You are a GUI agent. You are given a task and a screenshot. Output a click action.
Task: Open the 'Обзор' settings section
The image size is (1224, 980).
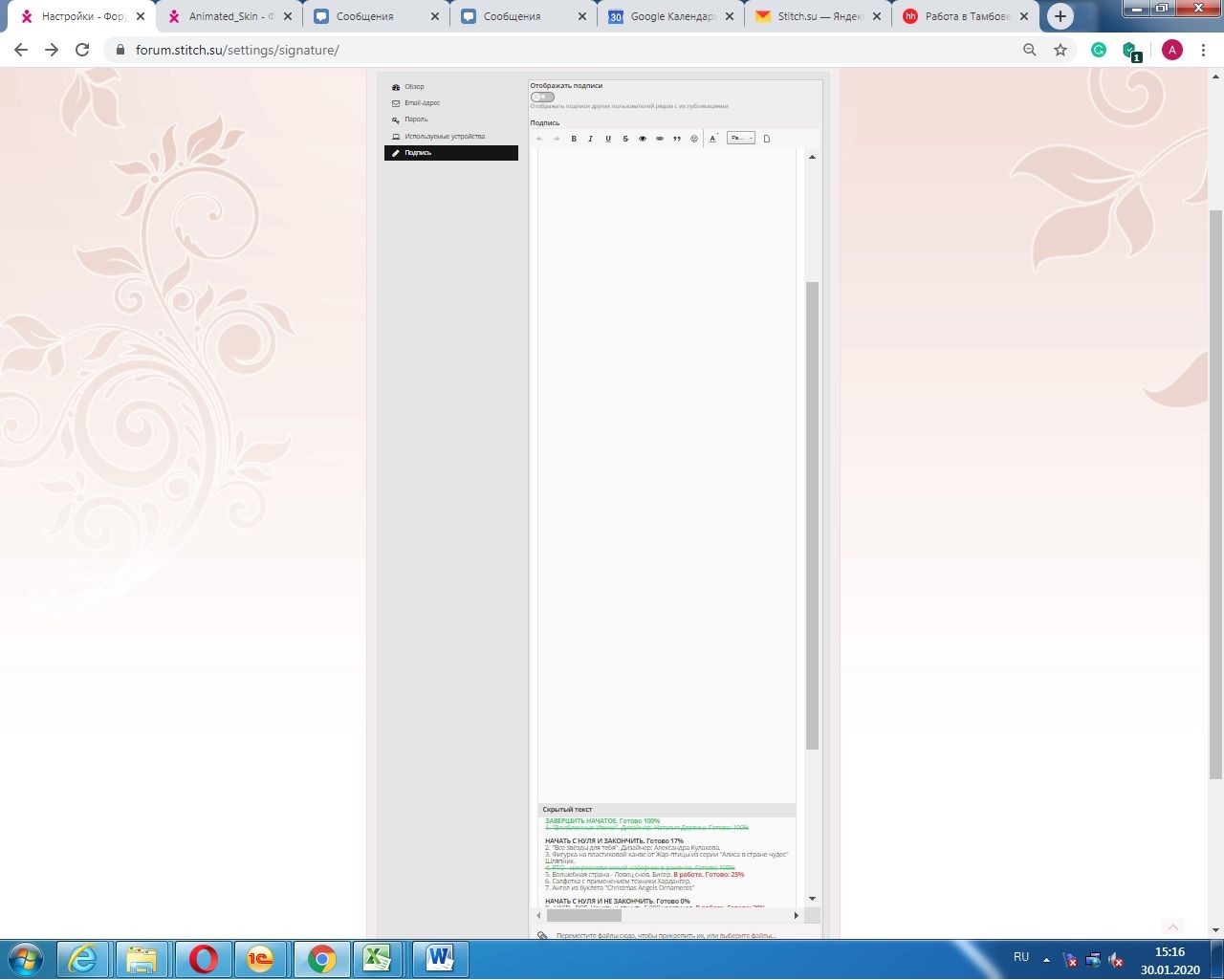pos(414,87)
